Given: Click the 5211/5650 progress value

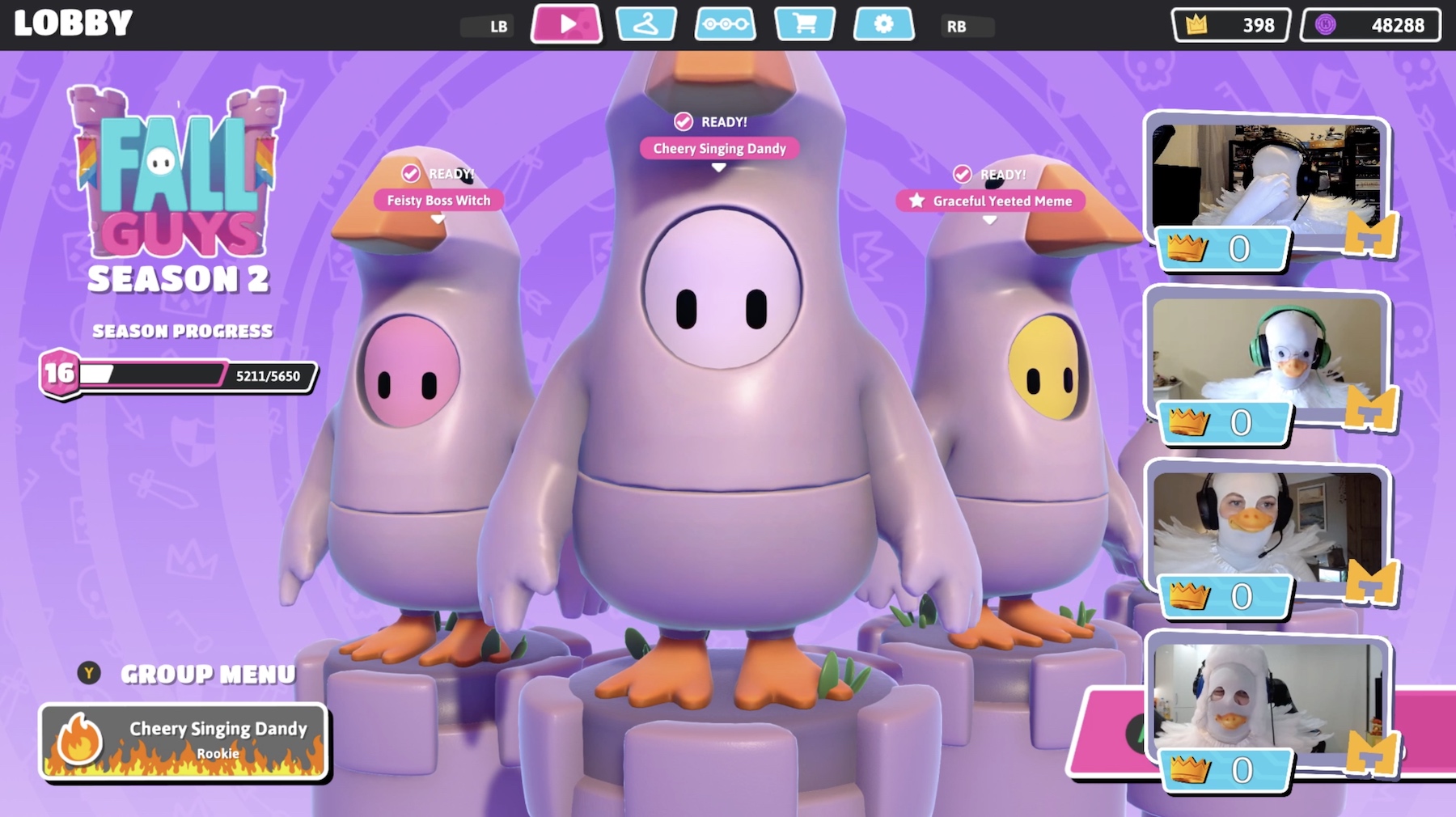Looking at the screenshot, I should pyautogui.click(x=268, y=376).
